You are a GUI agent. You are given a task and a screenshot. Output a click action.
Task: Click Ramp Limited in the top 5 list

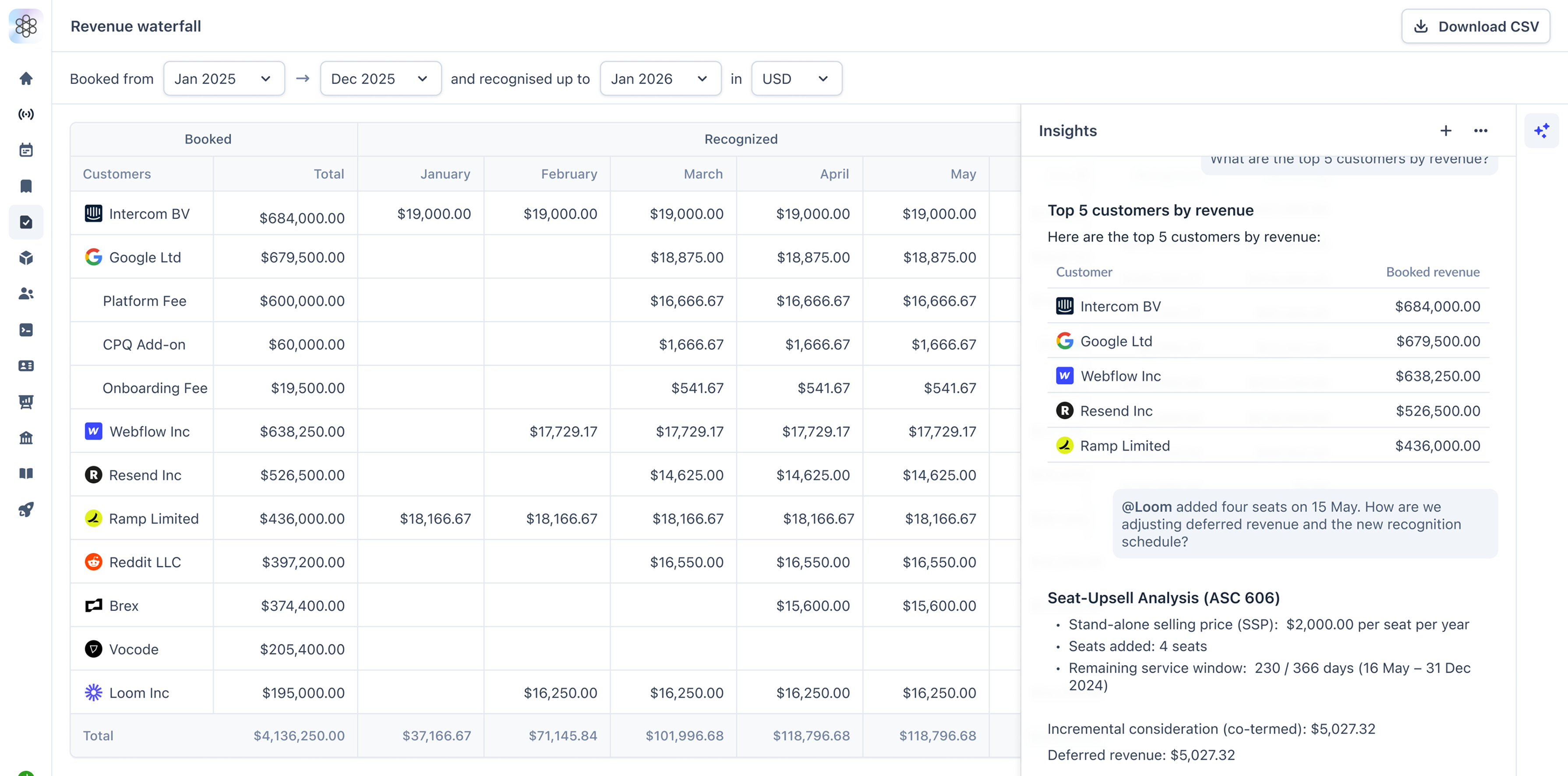click(x=1125, y=445)
